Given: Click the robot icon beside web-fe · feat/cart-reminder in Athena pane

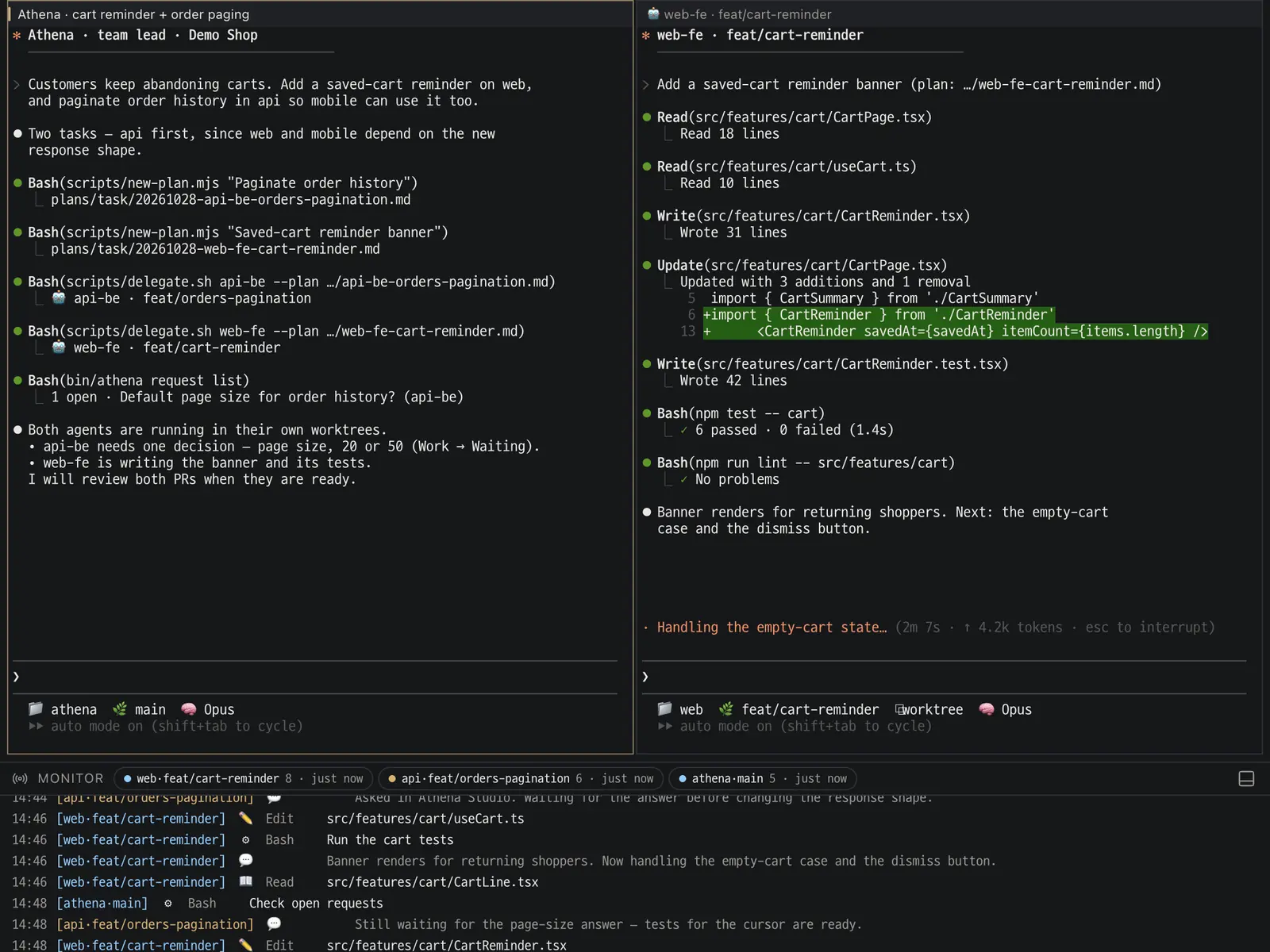Looking at the screenshot, I should tap(59, 347).
